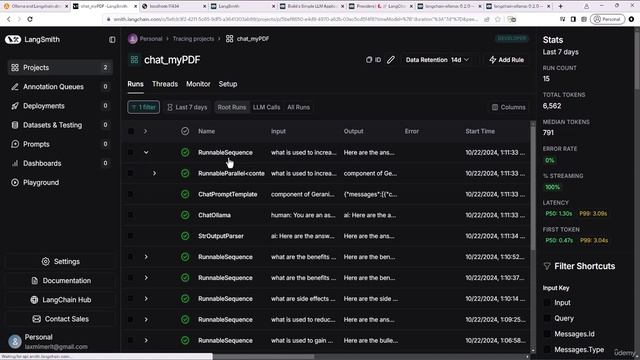The image size is (640, 360).
Task: Expand all rows header chevron
Action: click(x=145, y=131)
